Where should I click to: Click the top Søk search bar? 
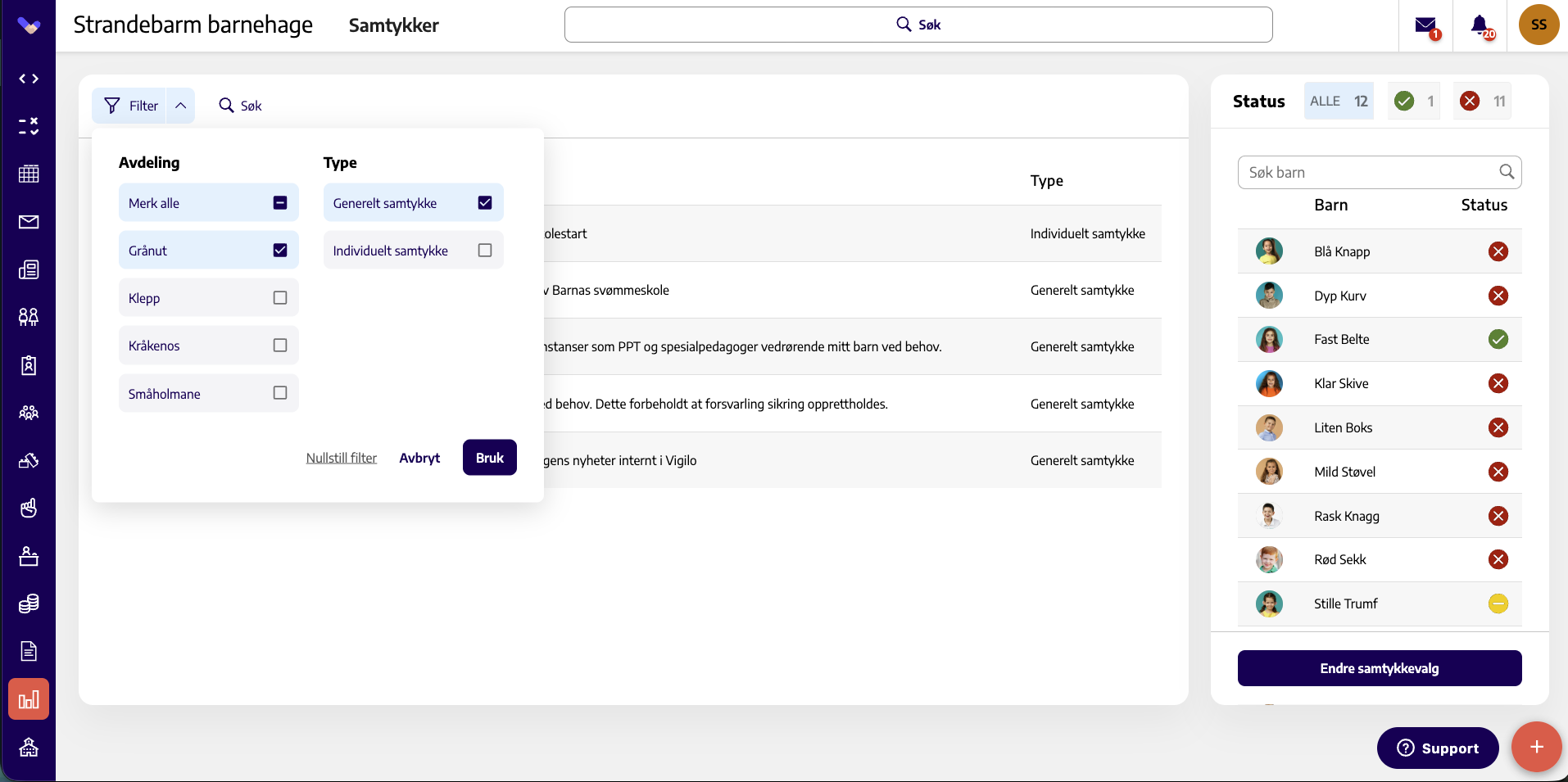pyautogui.click(x=918, y=25)
